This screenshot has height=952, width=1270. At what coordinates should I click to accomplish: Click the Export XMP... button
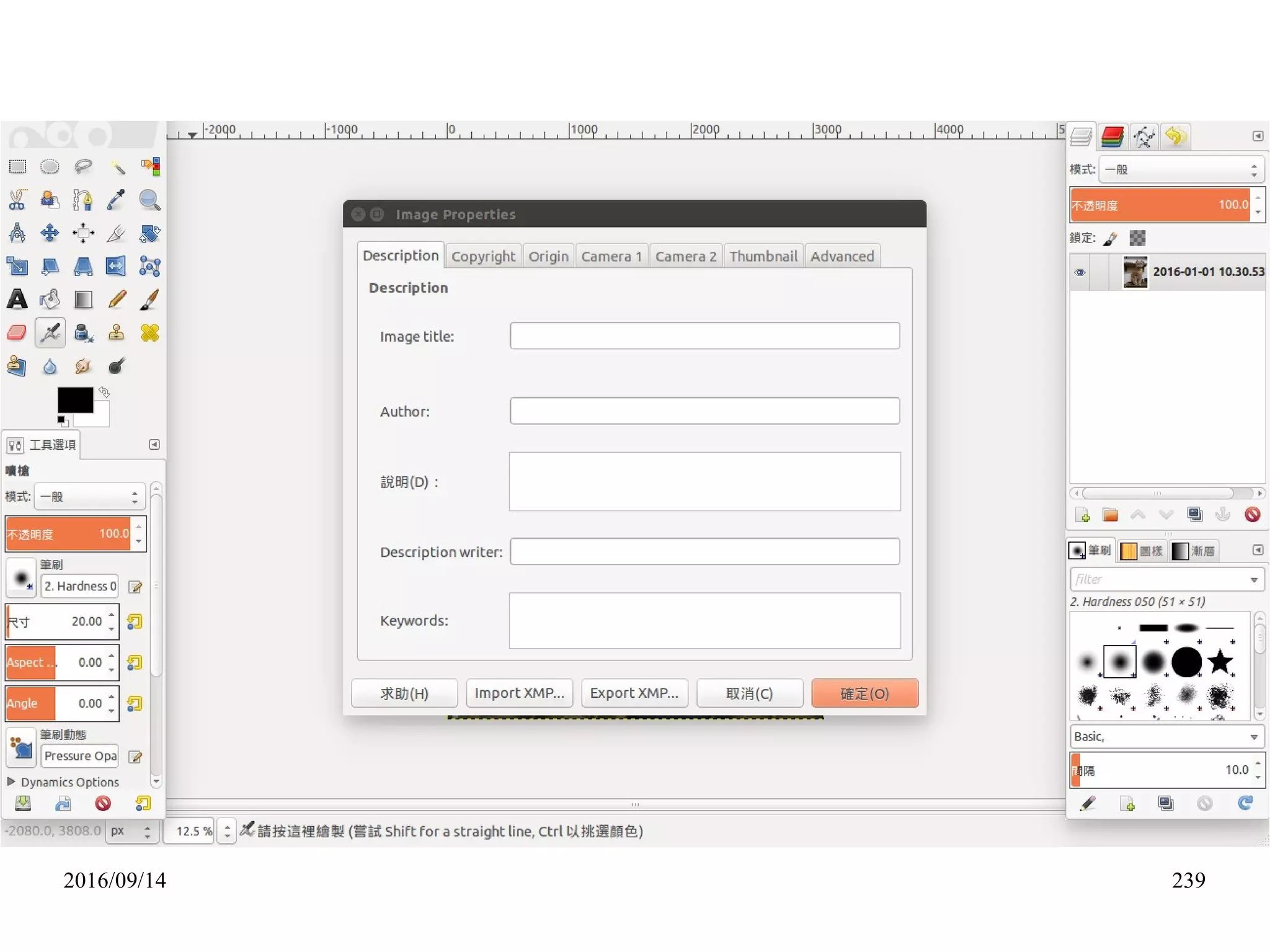[x=634, y=693]
